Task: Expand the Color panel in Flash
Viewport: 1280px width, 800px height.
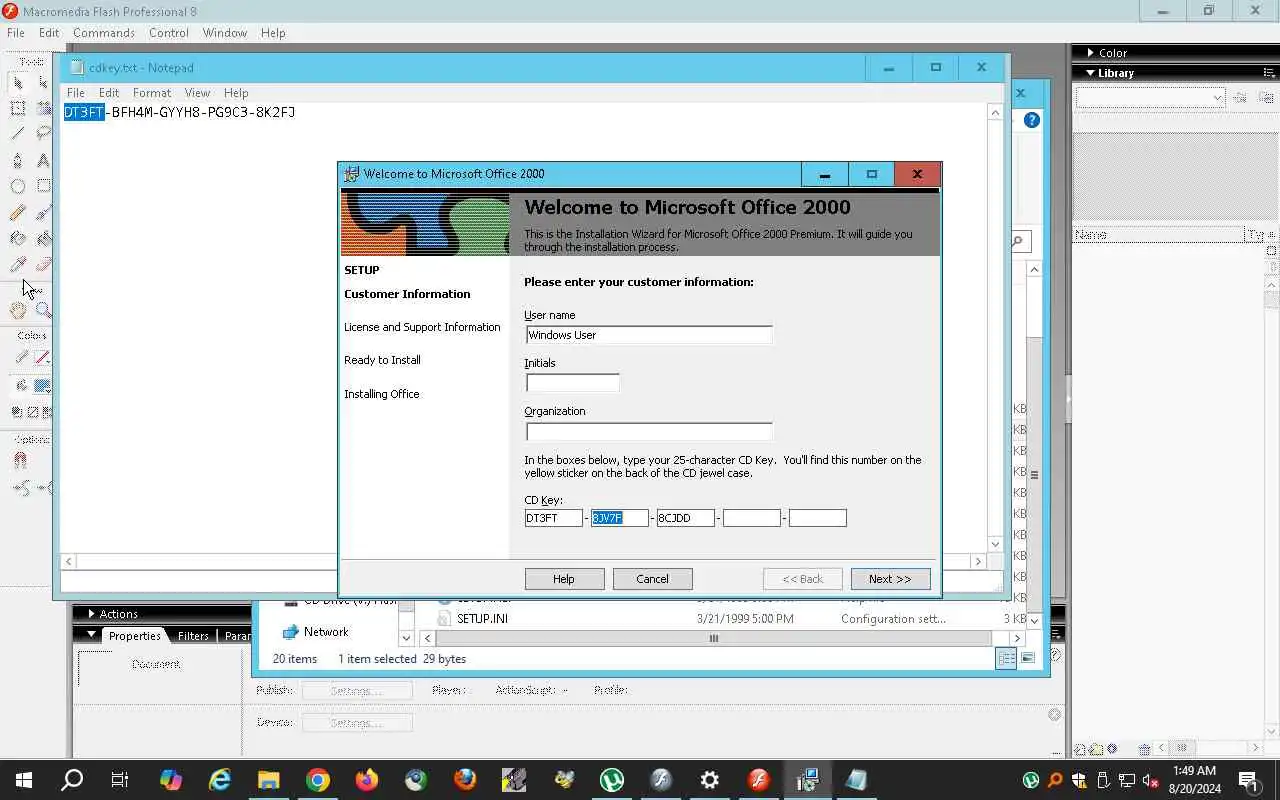Action: (1091, 53)
